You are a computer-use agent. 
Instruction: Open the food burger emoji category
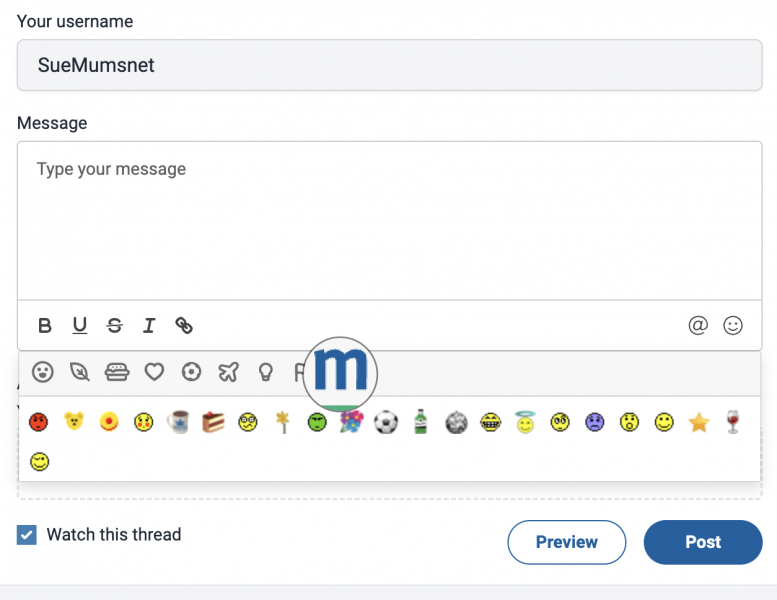[x=117, y=372]
